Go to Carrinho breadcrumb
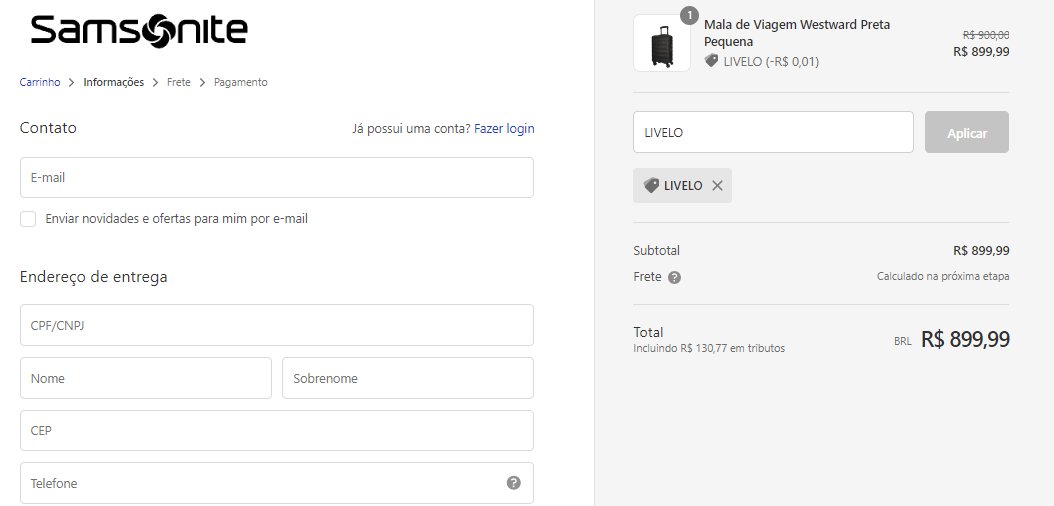1054x506 pixels. tap(40, 82)
